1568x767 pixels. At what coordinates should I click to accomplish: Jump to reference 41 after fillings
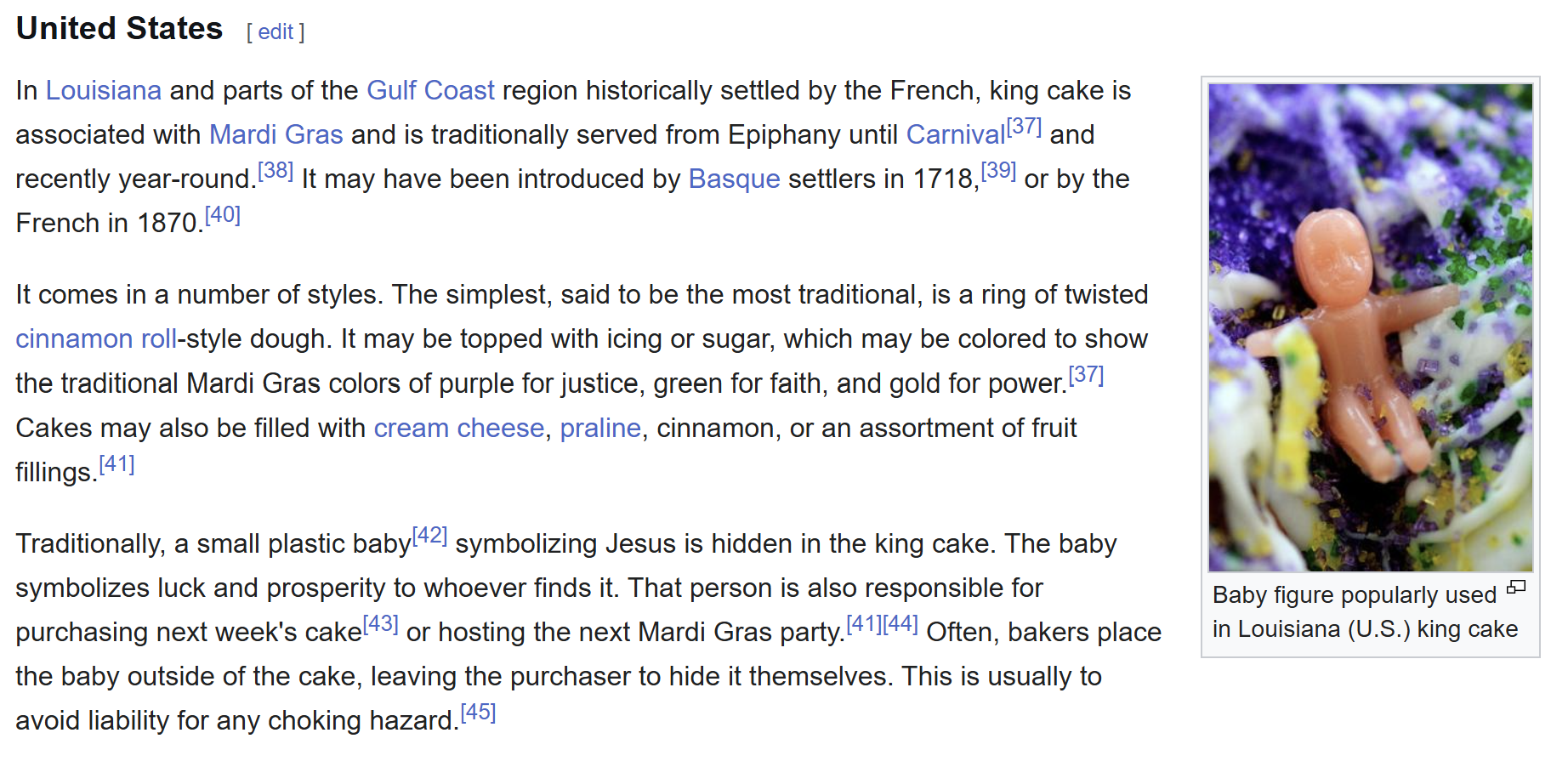pos(116,464)
